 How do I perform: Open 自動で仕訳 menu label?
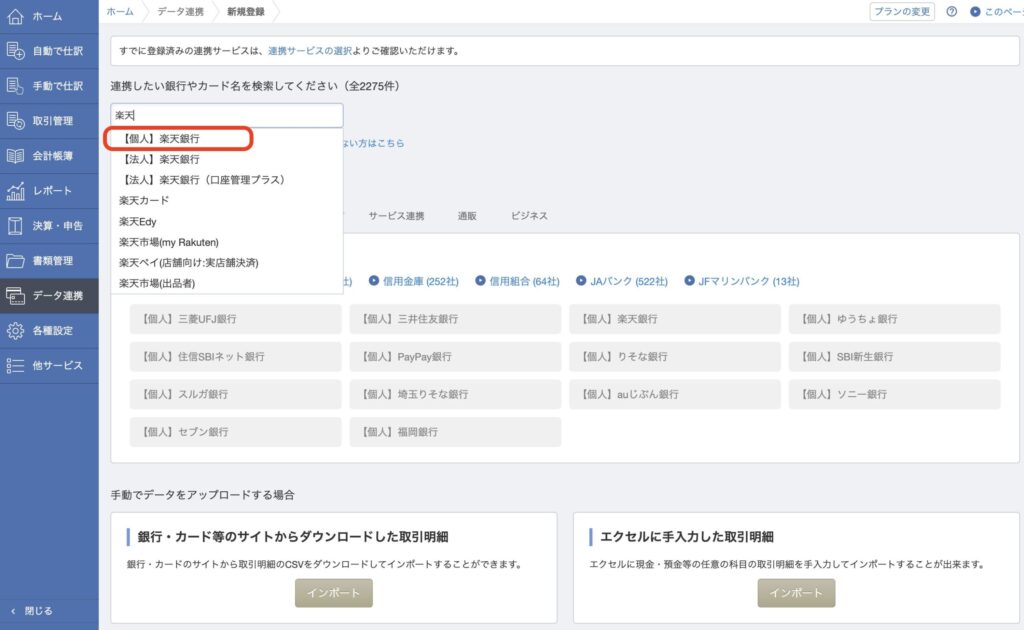pos(57,51)
